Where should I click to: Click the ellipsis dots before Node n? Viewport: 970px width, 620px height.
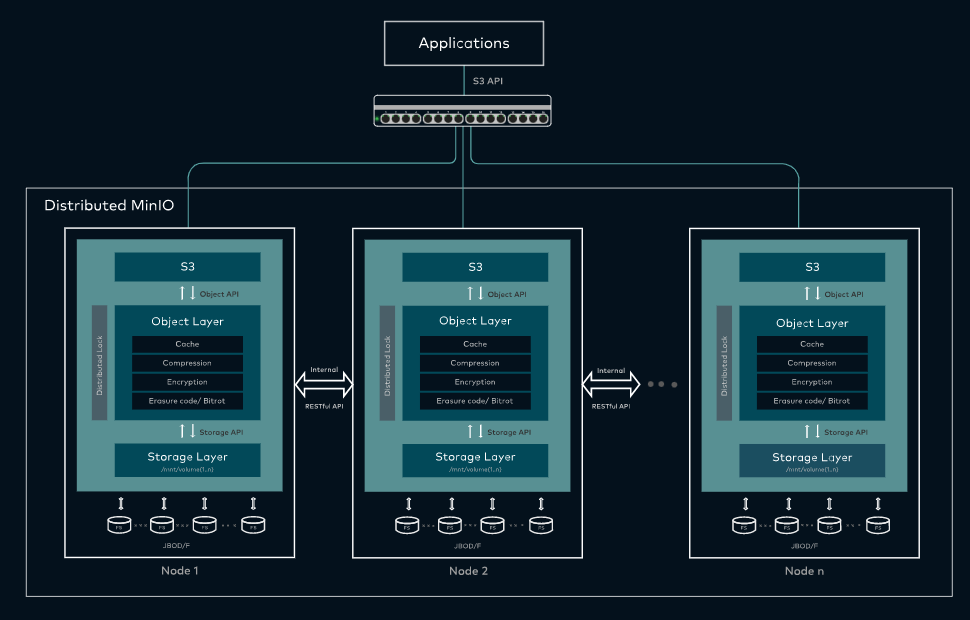pyautogui.click(x=662, y=384)
